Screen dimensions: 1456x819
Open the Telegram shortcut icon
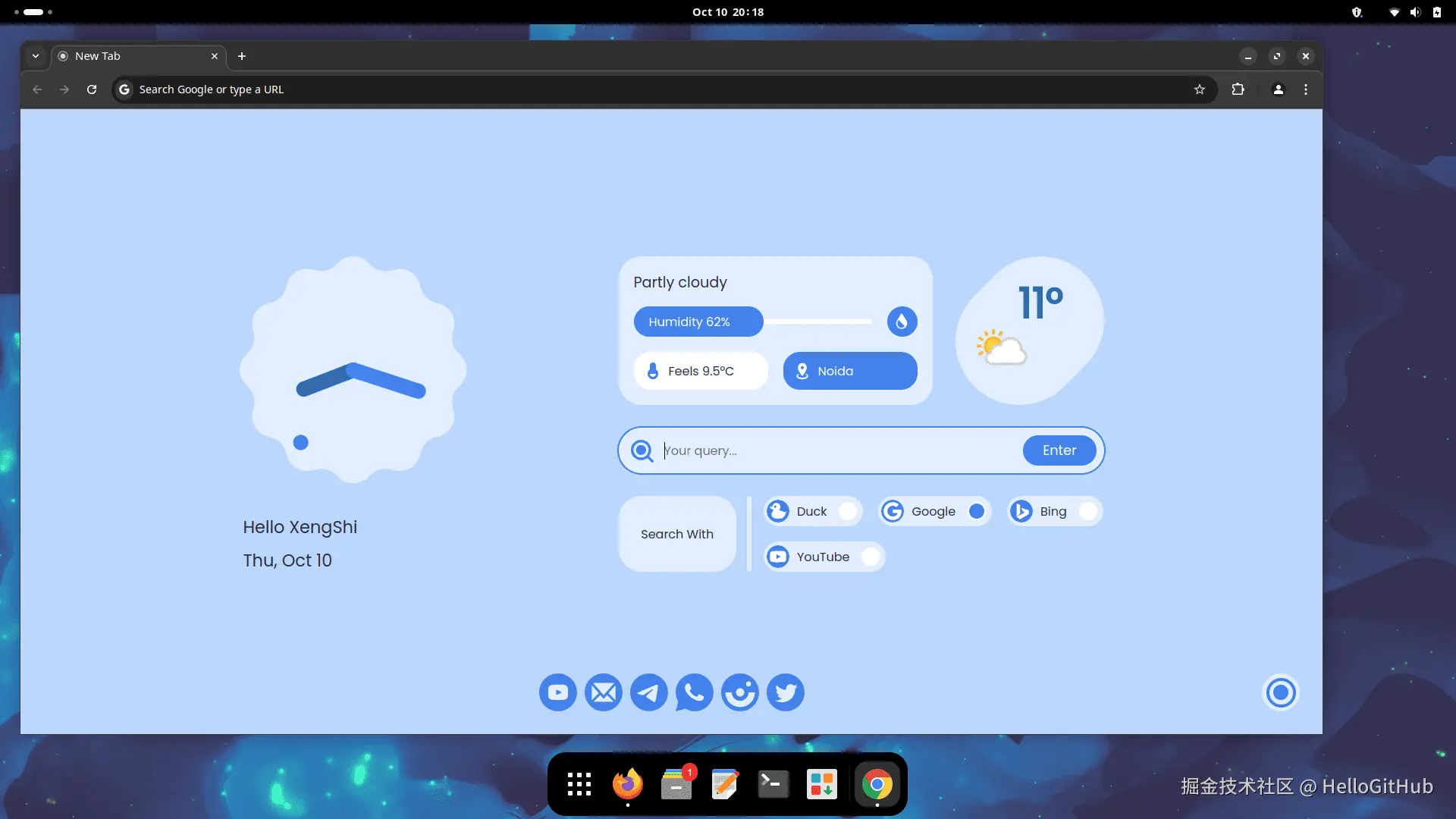click(649, 692)
